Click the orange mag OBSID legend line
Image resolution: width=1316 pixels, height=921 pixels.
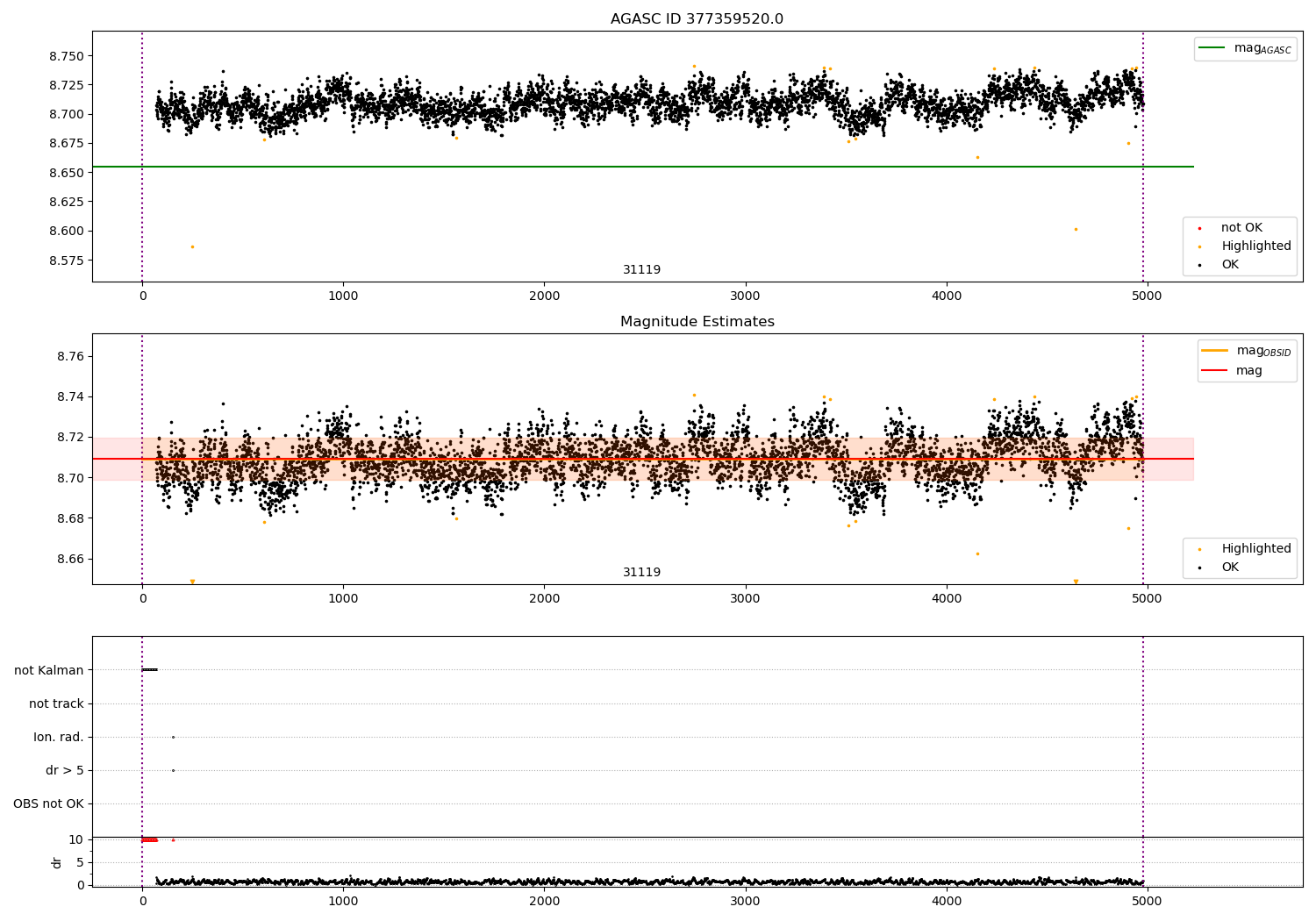tap(1214, 351)
